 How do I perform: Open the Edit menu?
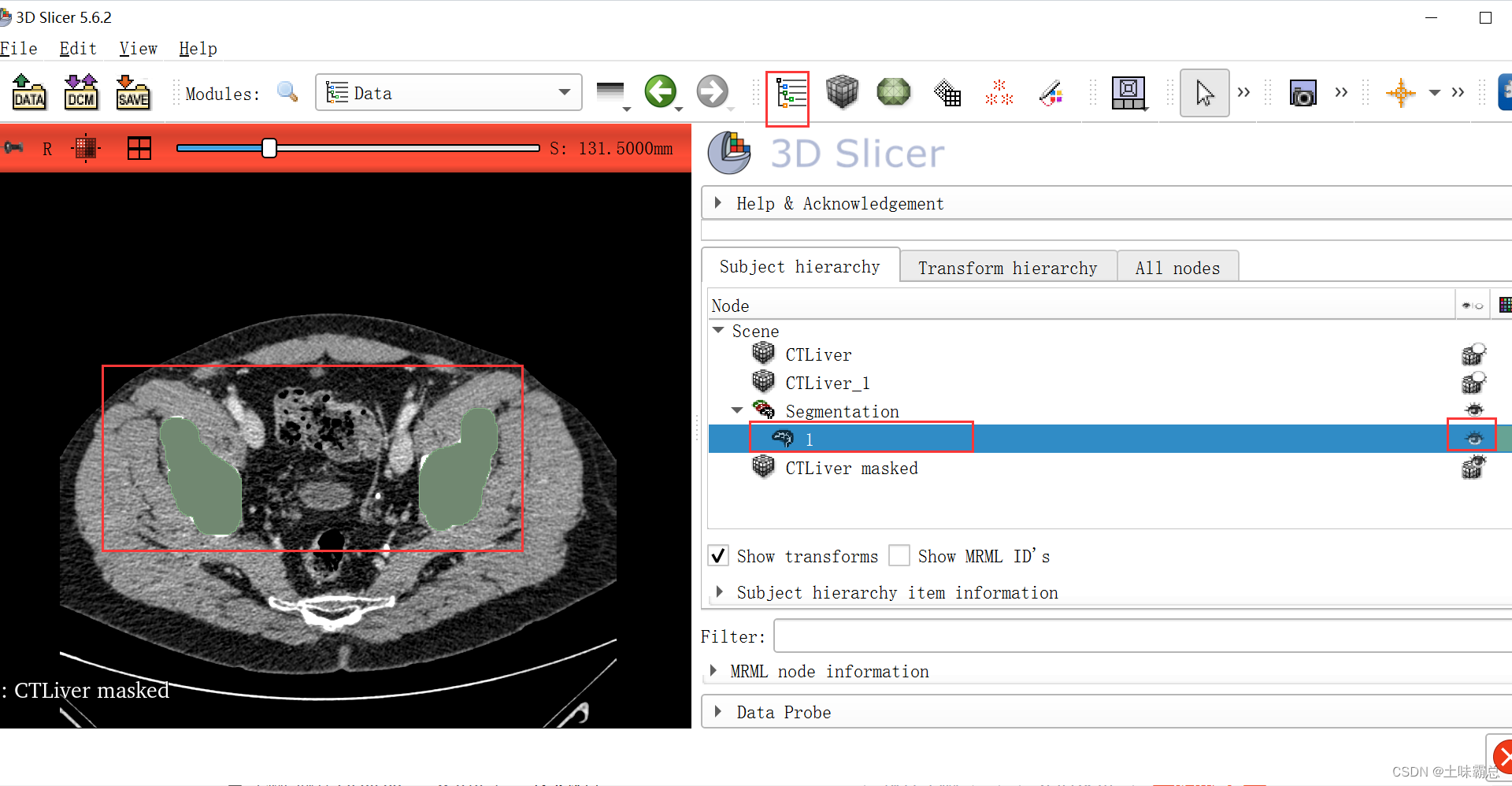click(x=78, y=49)
